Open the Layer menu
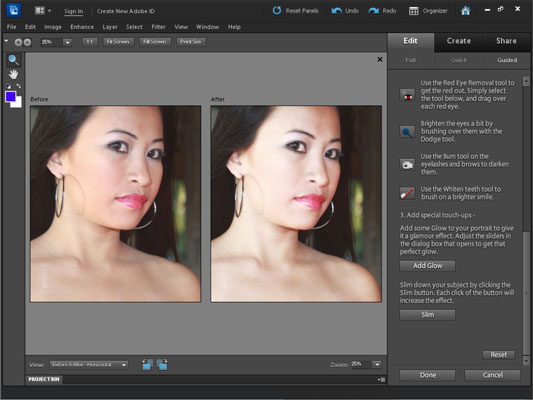533x400 pixels. (x=110, y=27)
